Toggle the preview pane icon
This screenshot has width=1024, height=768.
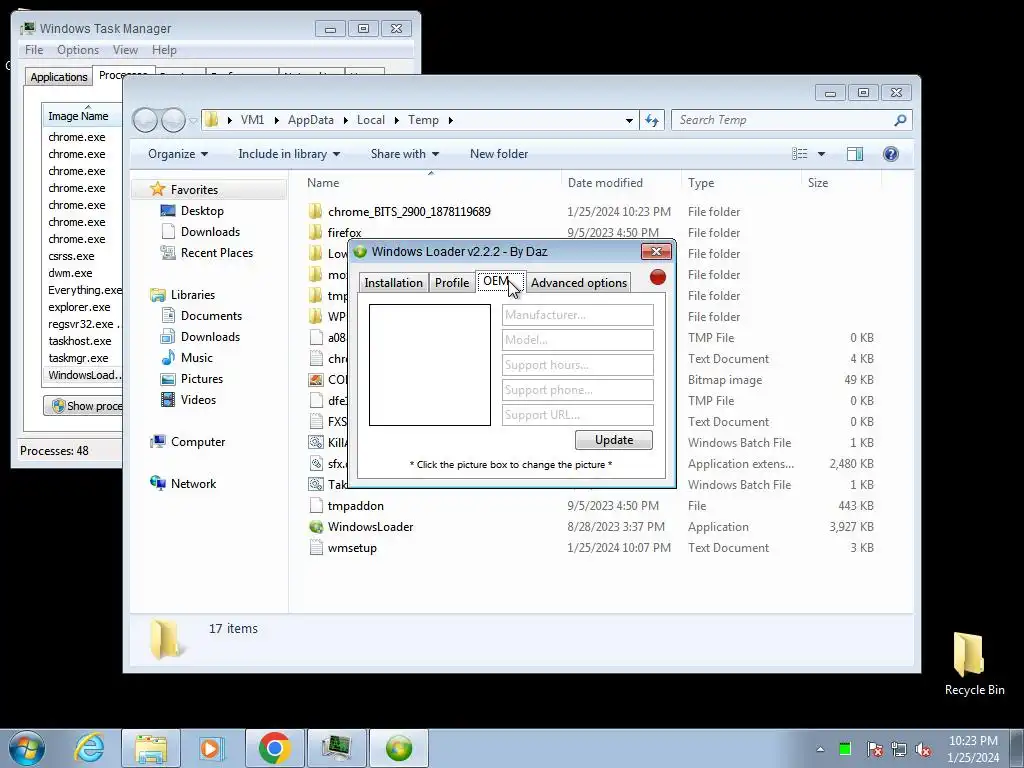pyautogui.click(x=854, y=154)
